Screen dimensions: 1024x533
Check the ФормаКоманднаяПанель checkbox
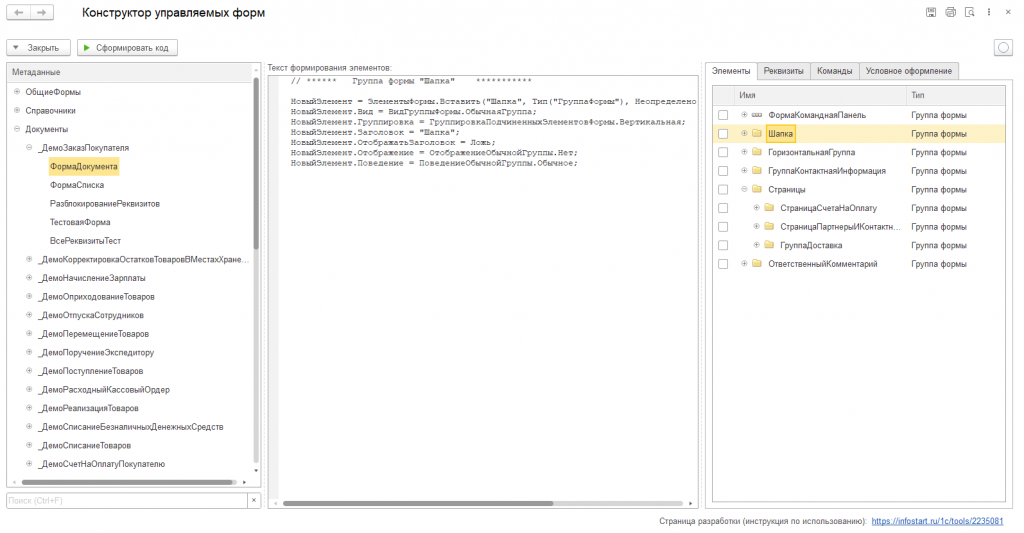tap(723, 115)
